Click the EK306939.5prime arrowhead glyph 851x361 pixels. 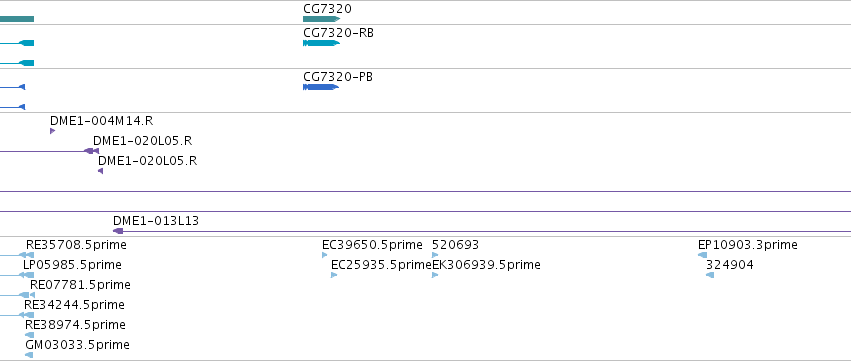coord(435,275)
